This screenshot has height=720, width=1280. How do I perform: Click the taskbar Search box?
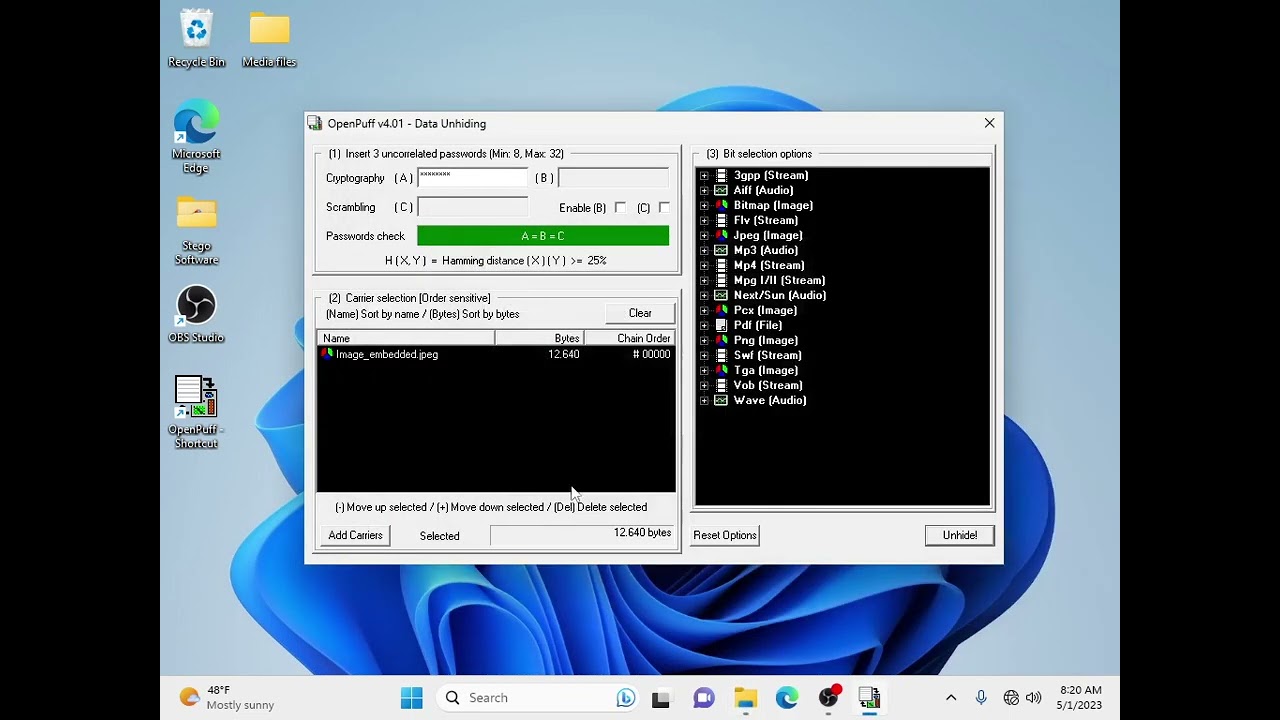click(x=537, y=698)
